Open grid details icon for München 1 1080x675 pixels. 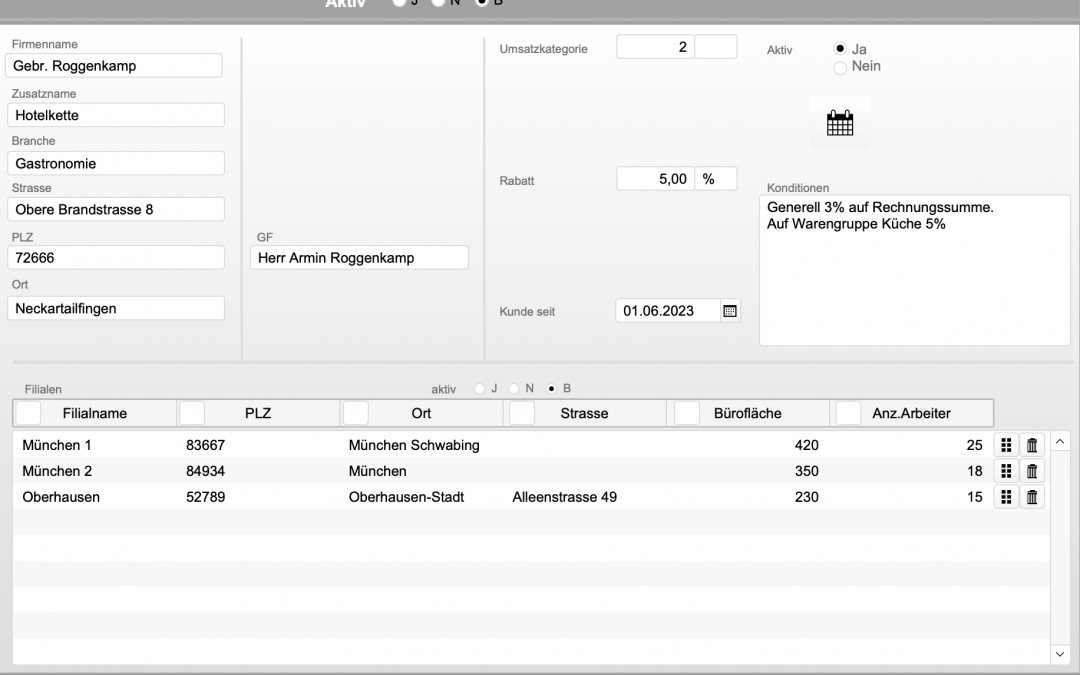point(1006,445)
